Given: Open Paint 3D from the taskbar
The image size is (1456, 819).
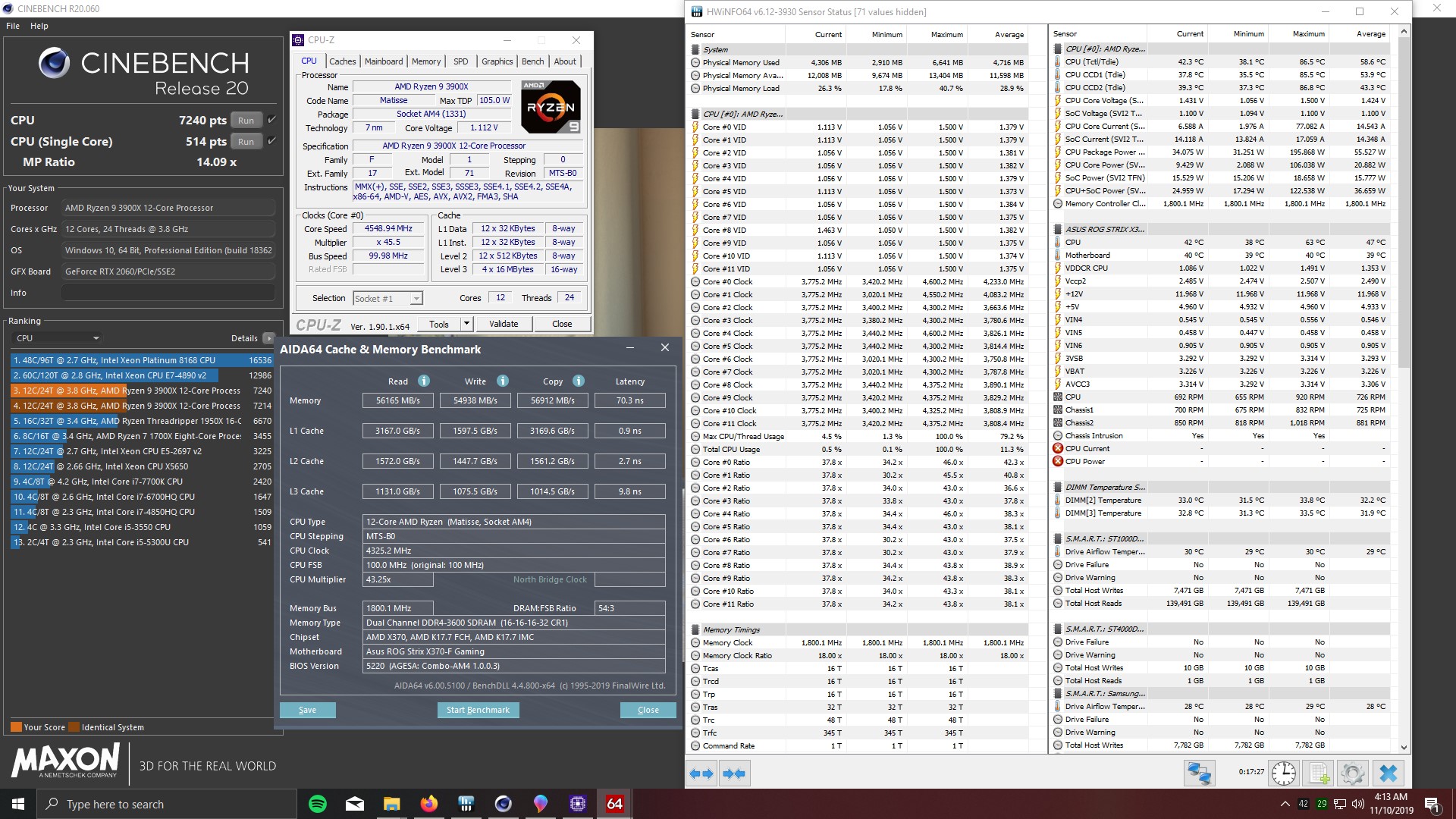Looking at the screenshot, I should coord(540,804).
